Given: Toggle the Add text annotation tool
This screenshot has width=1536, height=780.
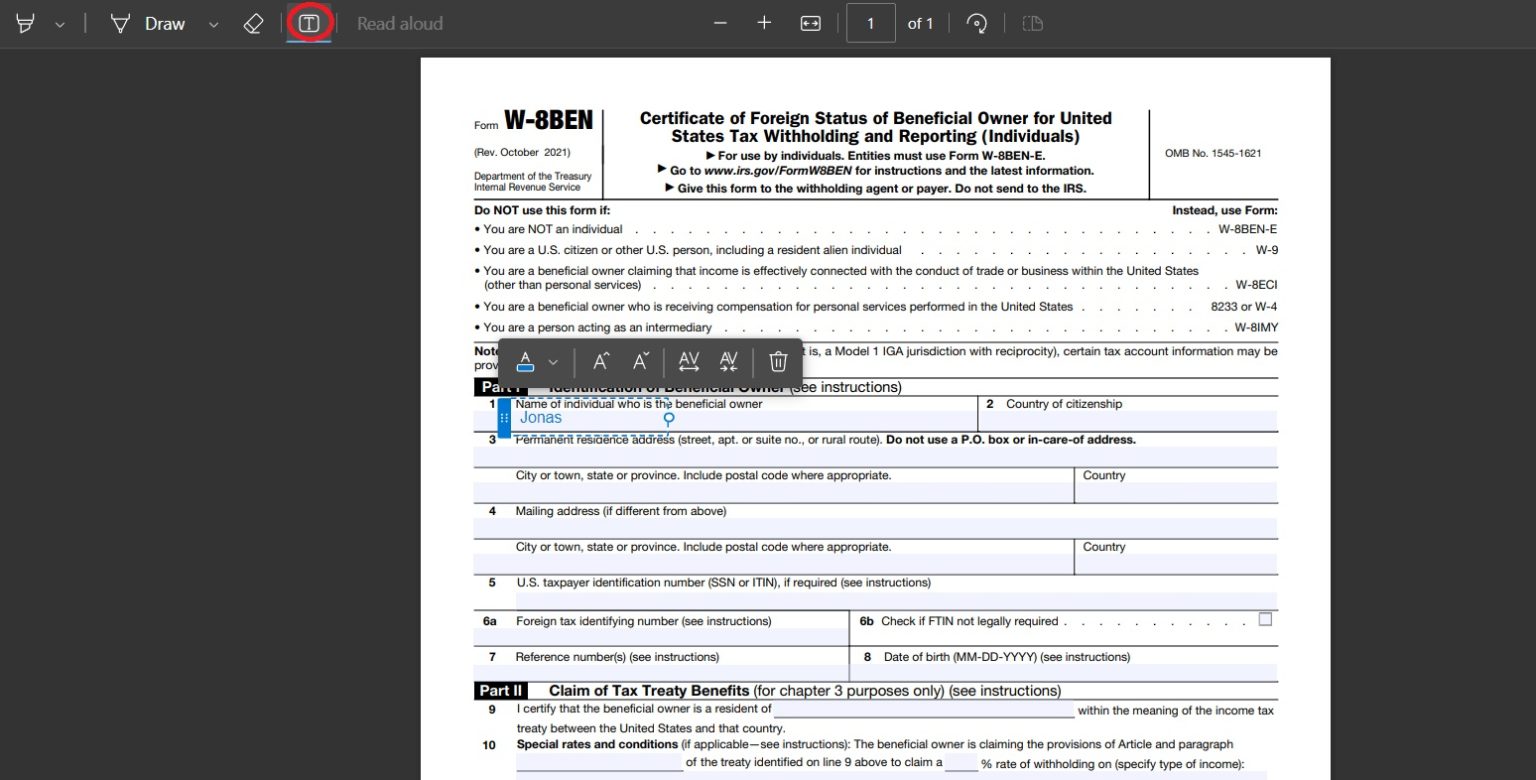Looking at the screenshot, I should [x=308, y=23].
